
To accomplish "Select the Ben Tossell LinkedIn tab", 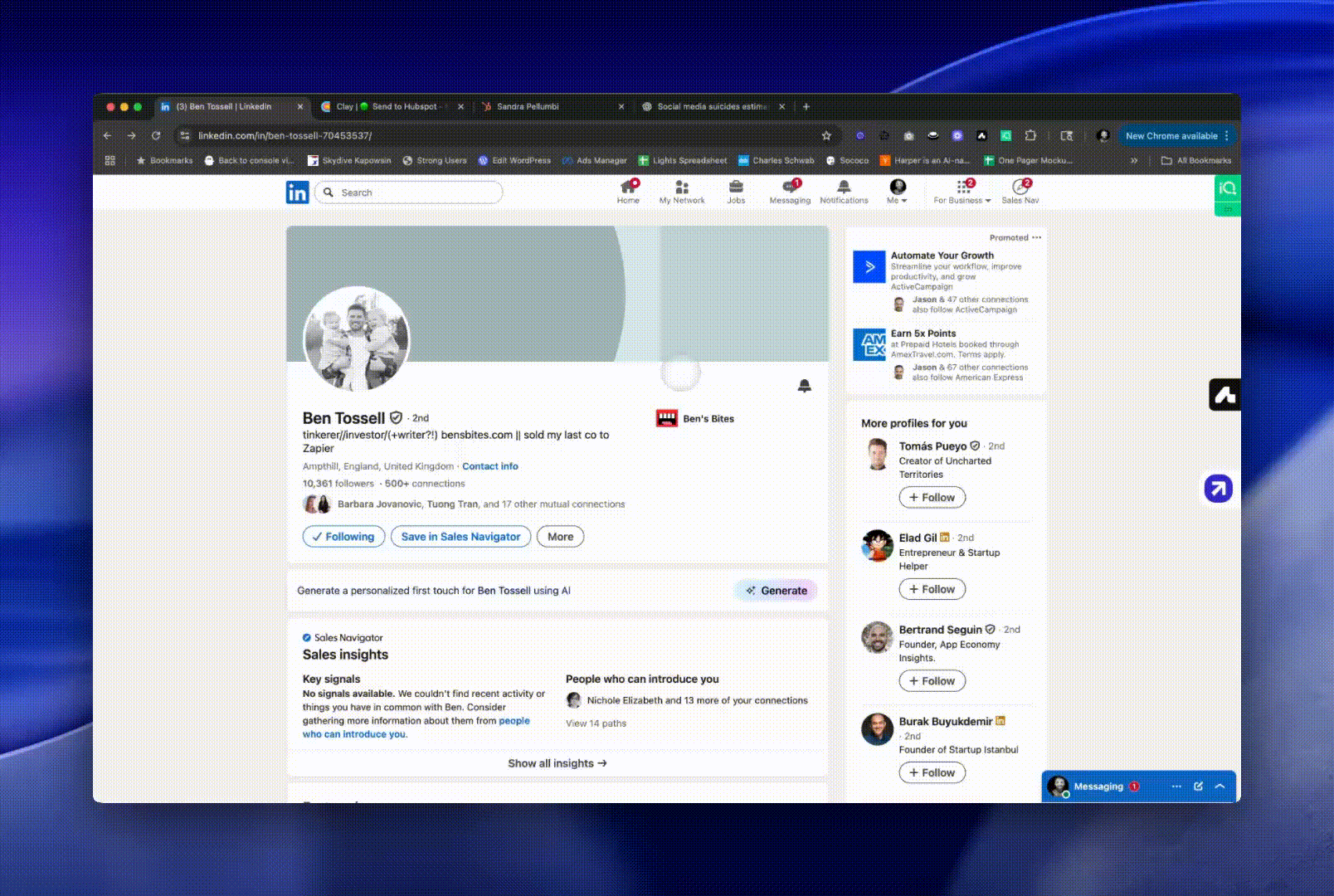I will tap(231, 106).
